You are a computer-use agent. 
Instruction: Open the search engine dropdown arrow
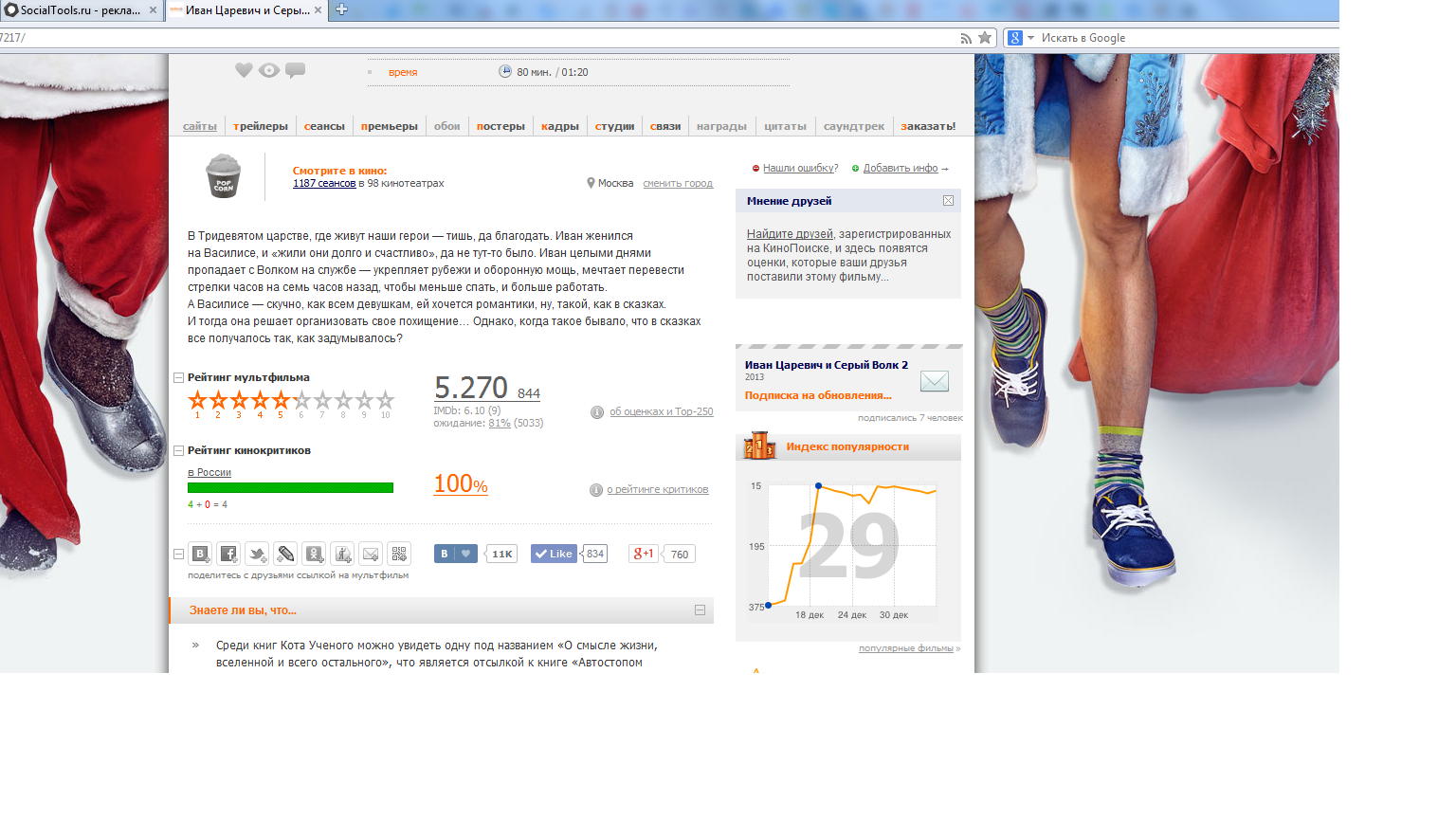pyautogui.click(x=1030, y=38)
